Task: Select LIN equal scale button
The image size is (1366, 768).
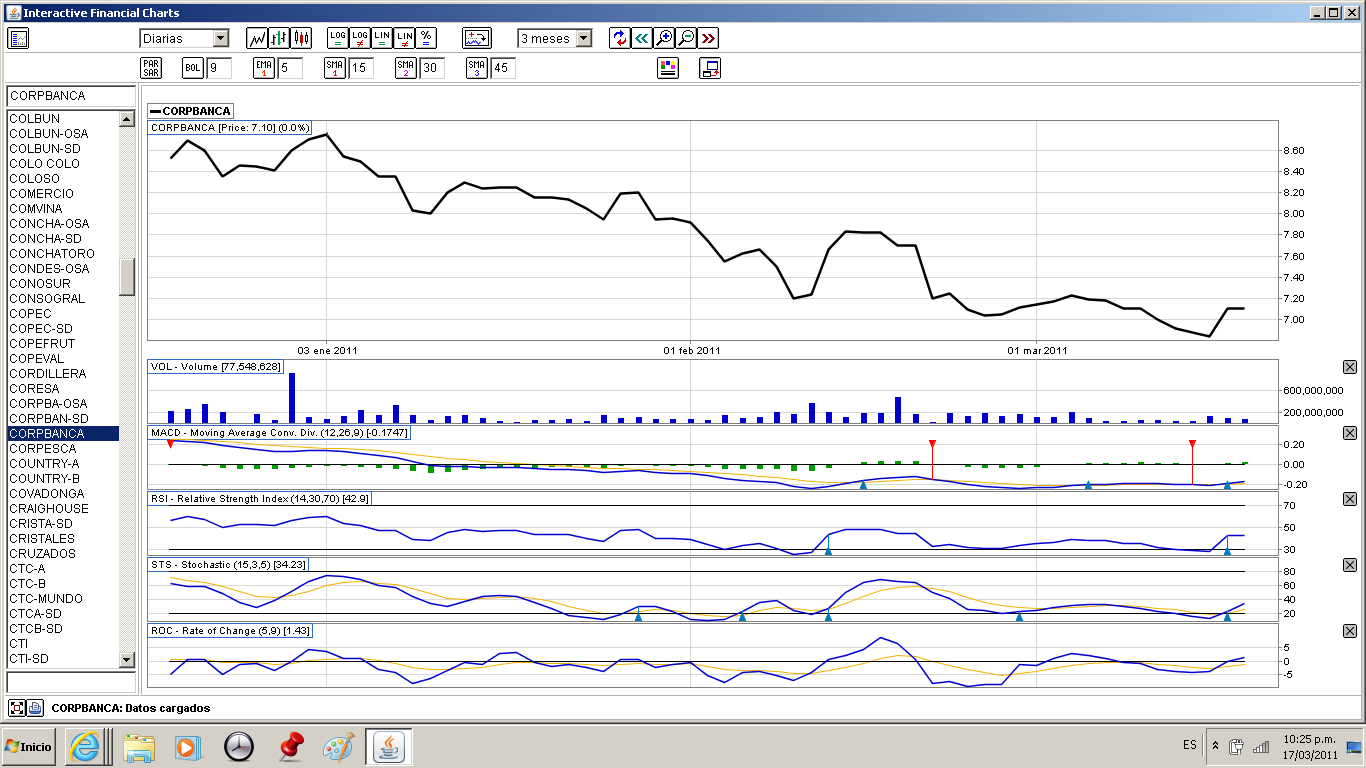Action: click(382, 38)
